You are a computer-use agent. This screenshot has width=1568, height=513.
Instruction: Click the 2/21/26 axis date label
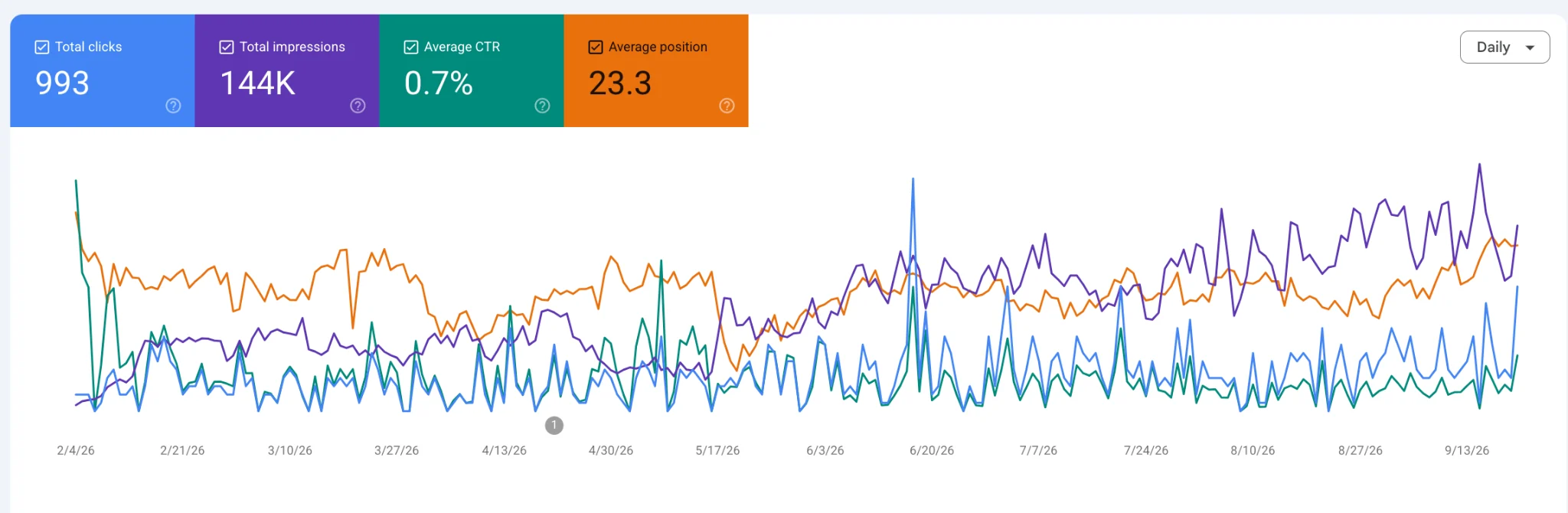pyautogui.click(x=182, y=450)
